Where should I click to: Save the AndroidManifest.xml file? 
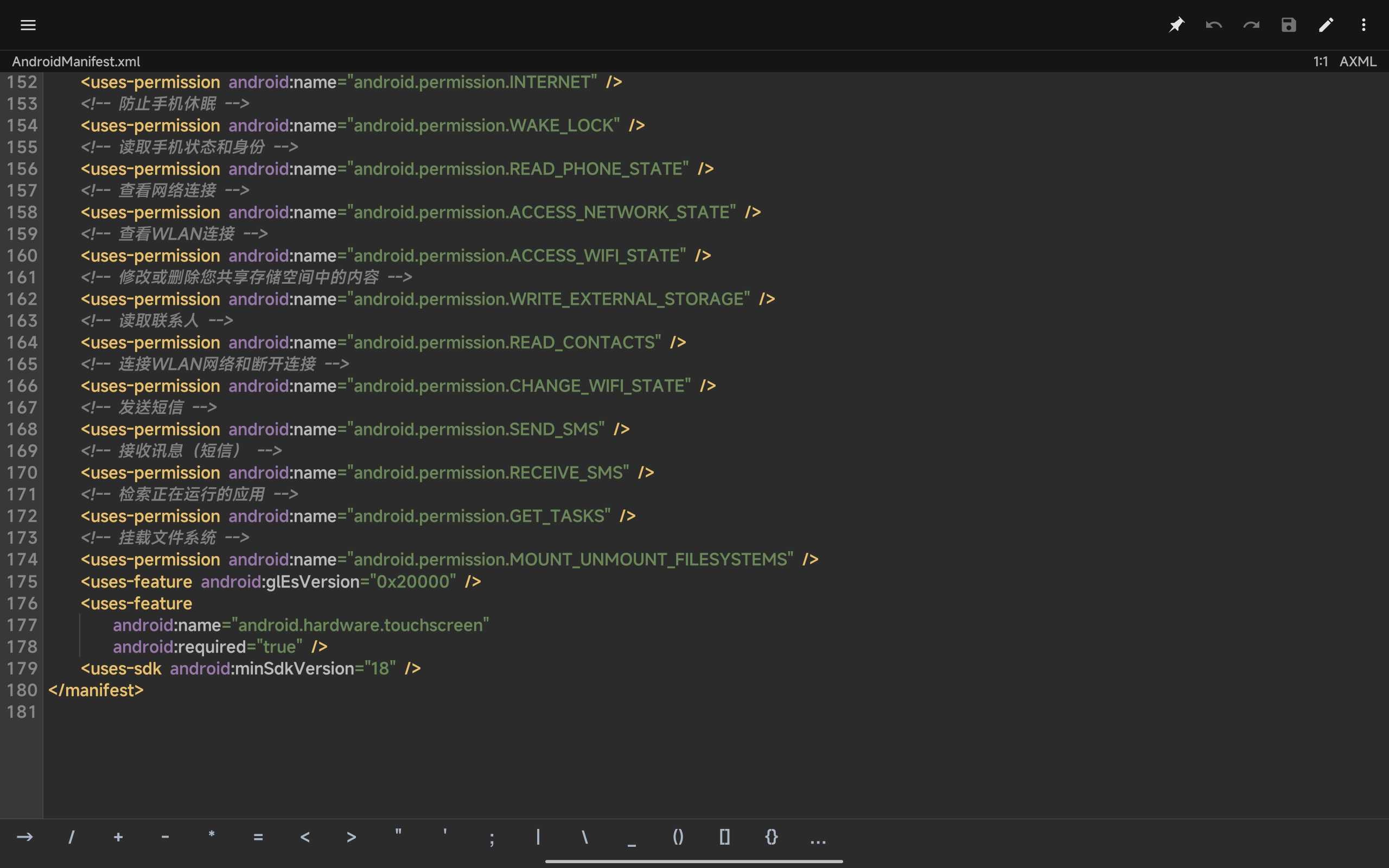[1289, 25]
